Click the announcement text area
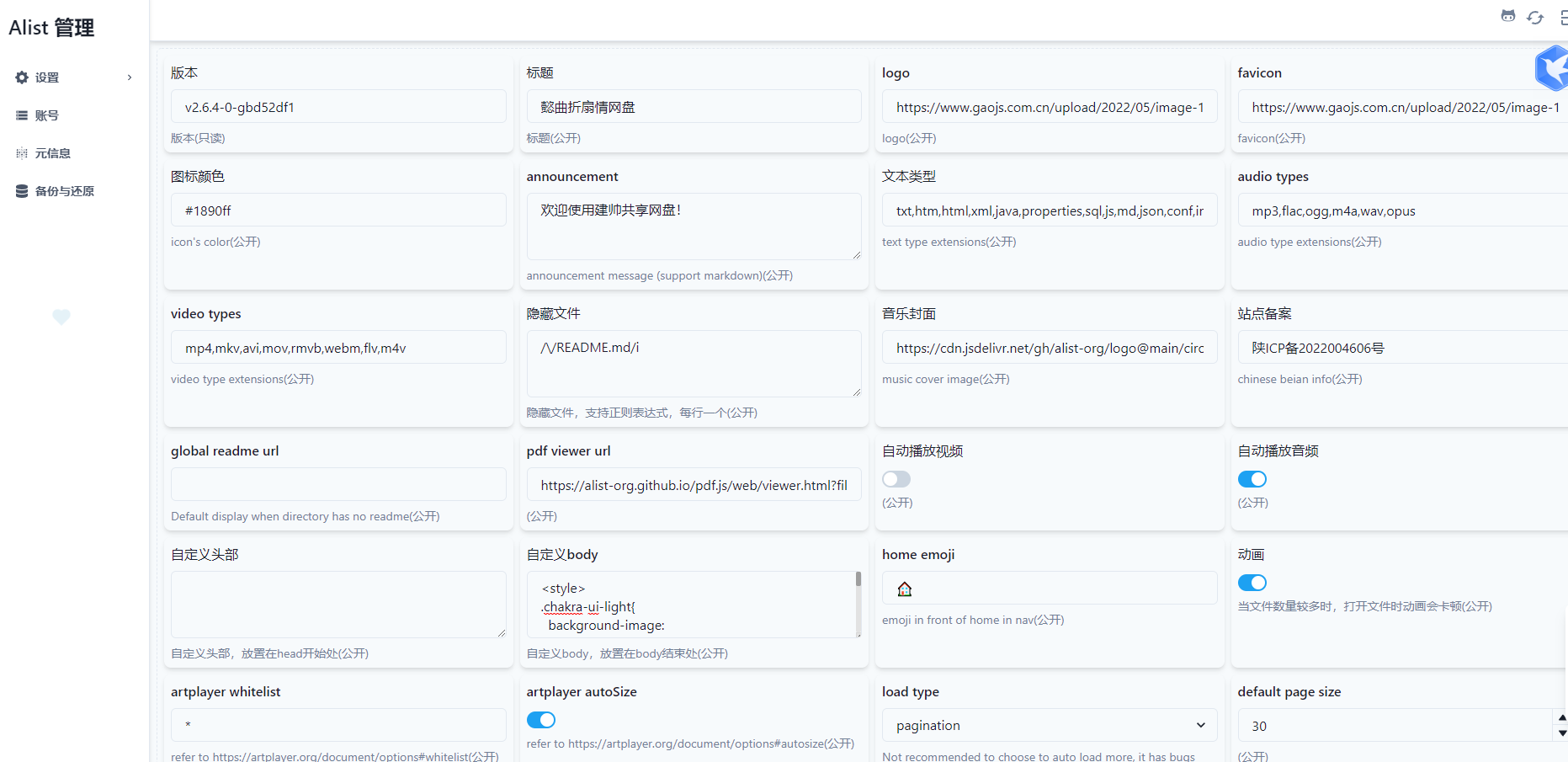This screenshot has width=1568, height=762. coord(694,226)
